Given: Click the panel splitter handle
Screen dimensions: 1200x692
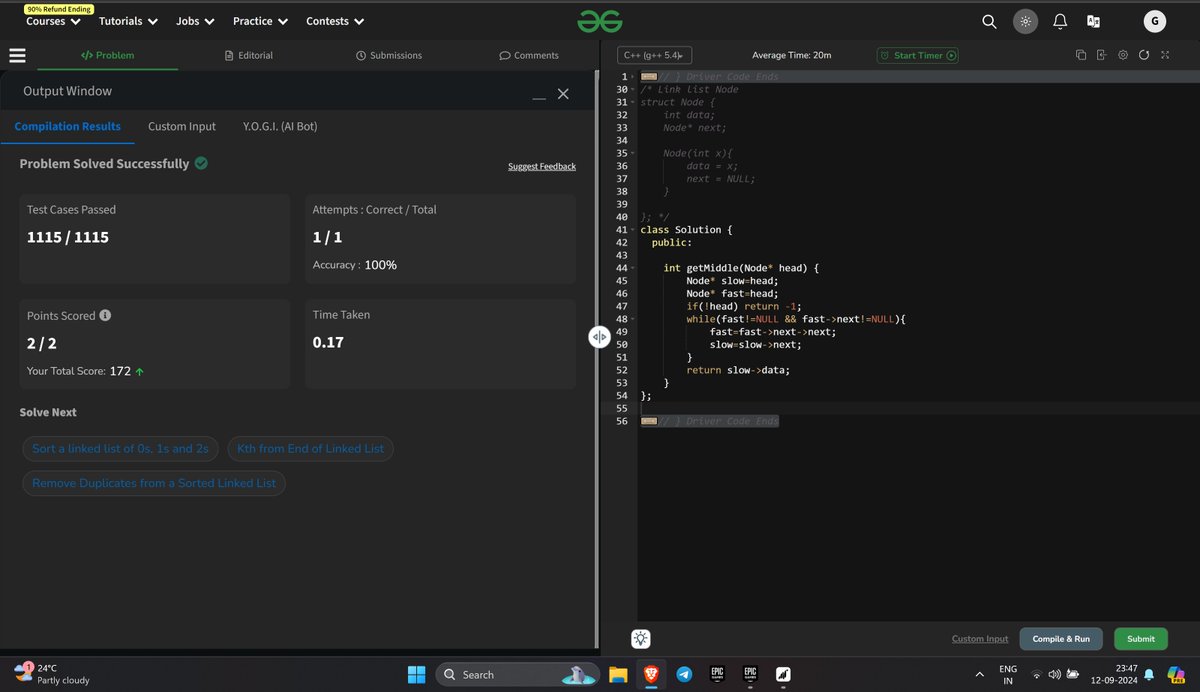Looking at the screenshot, I should coord(599,337).
